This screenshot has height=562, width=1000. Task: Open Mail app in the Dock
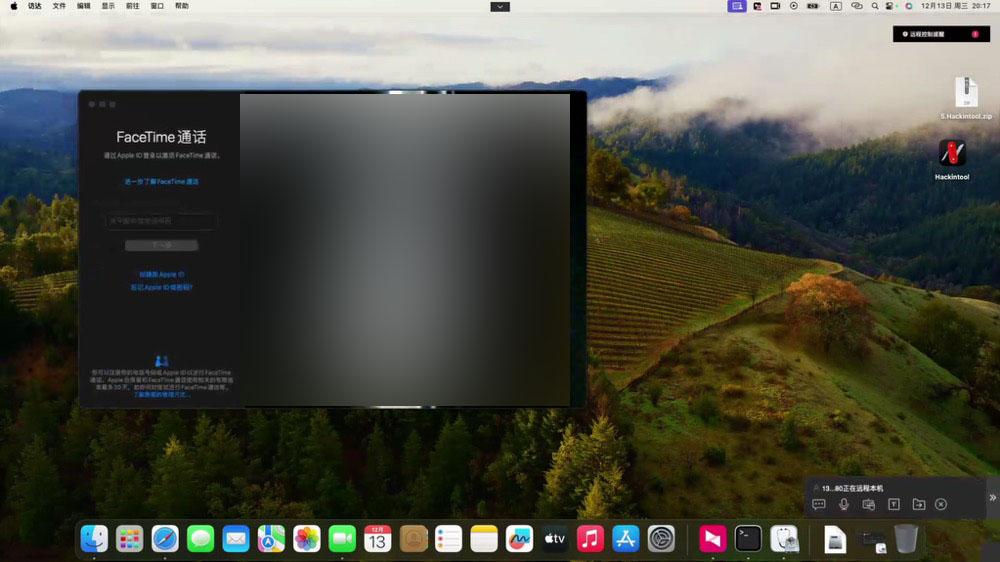click(x=236, y=539)
